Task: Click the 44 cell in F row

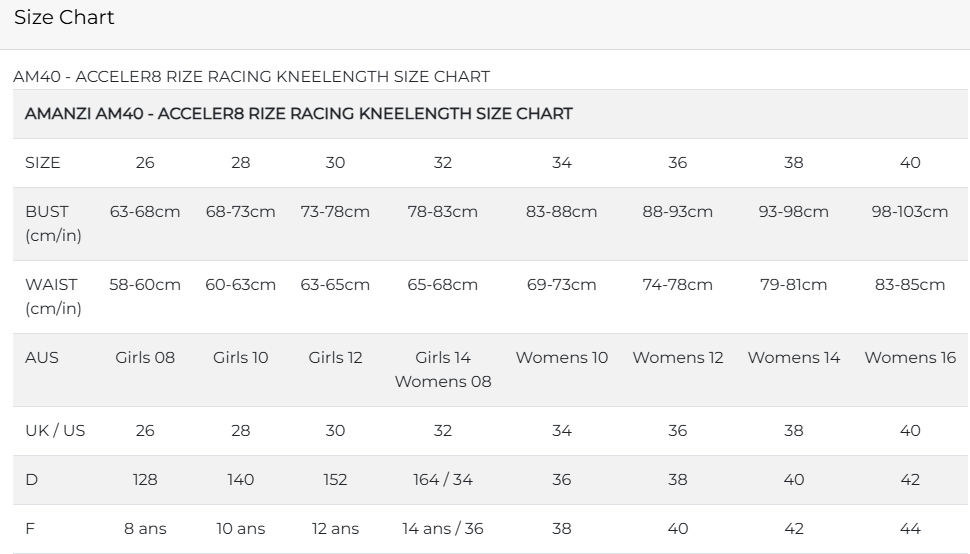Action: coord(910,528)
